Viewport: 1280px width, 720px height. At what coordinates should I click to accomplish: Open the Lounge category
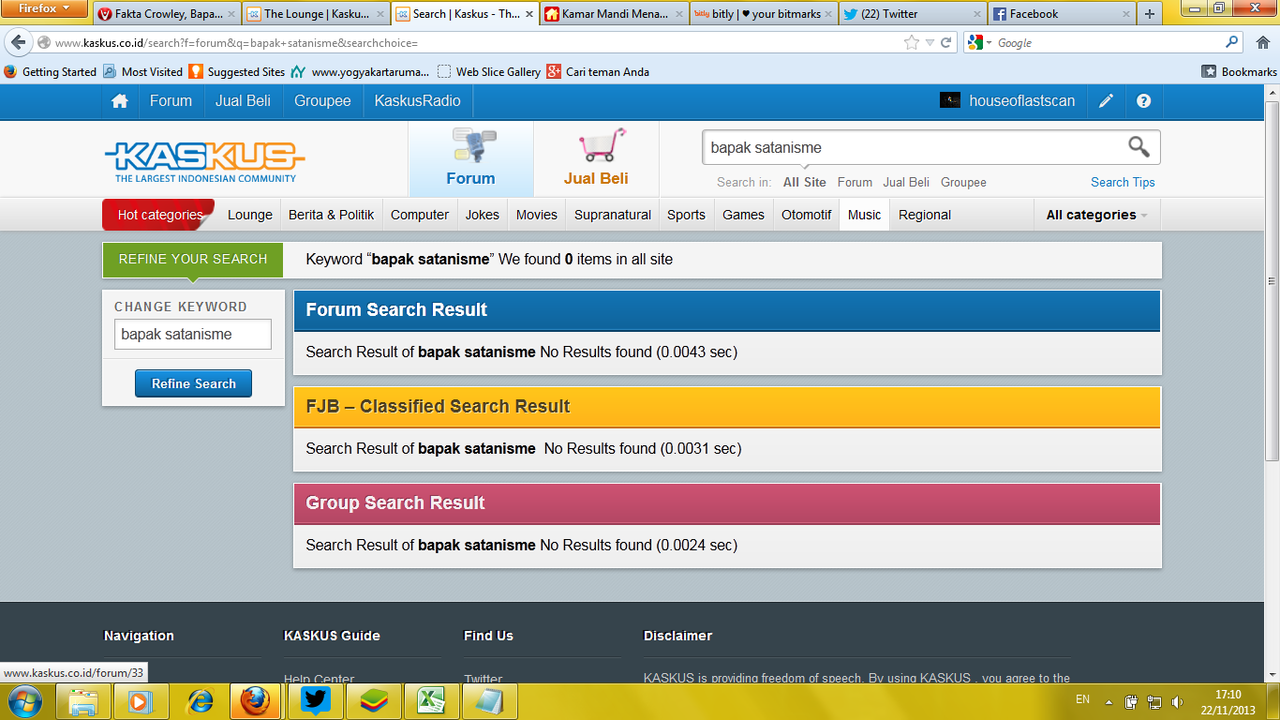point(250,215)
